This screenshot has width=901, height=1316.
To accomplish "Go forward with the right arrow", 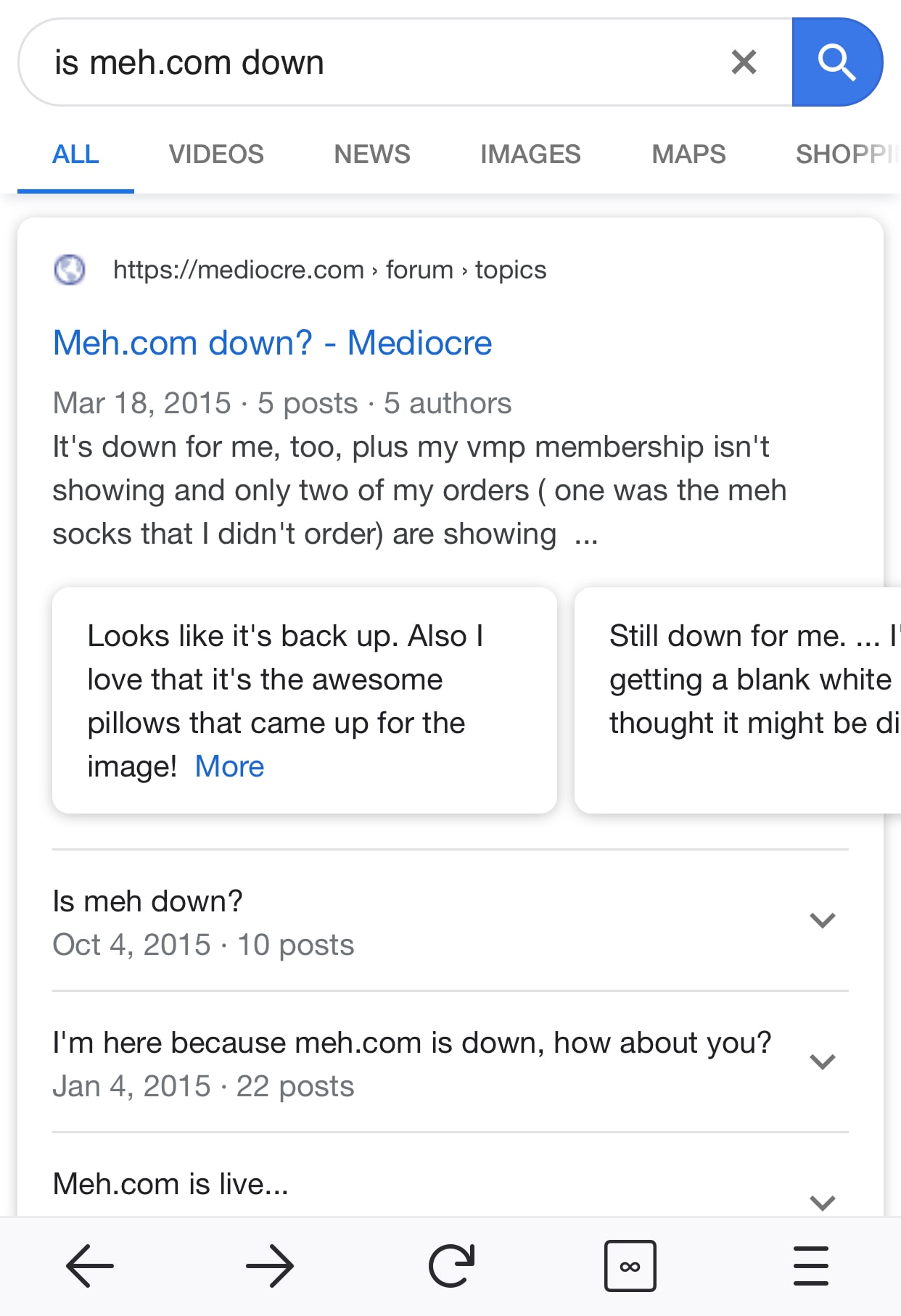I will click(270, 1266).
